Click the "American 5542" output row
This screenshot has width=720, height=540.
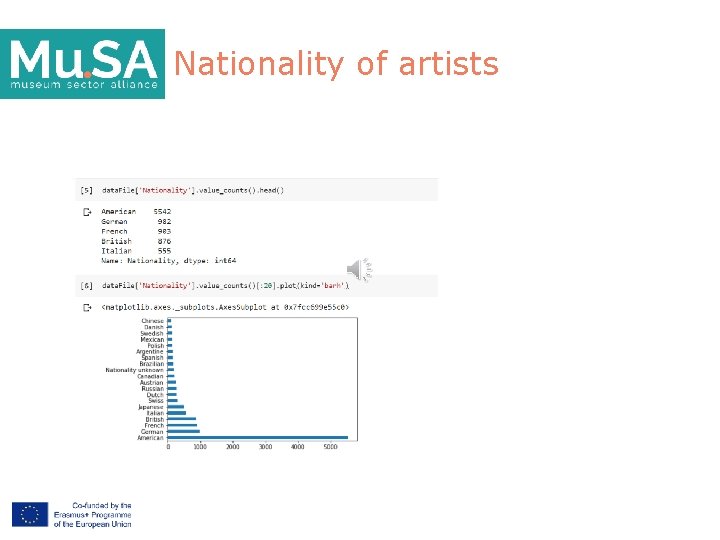(x=136, y=212)
